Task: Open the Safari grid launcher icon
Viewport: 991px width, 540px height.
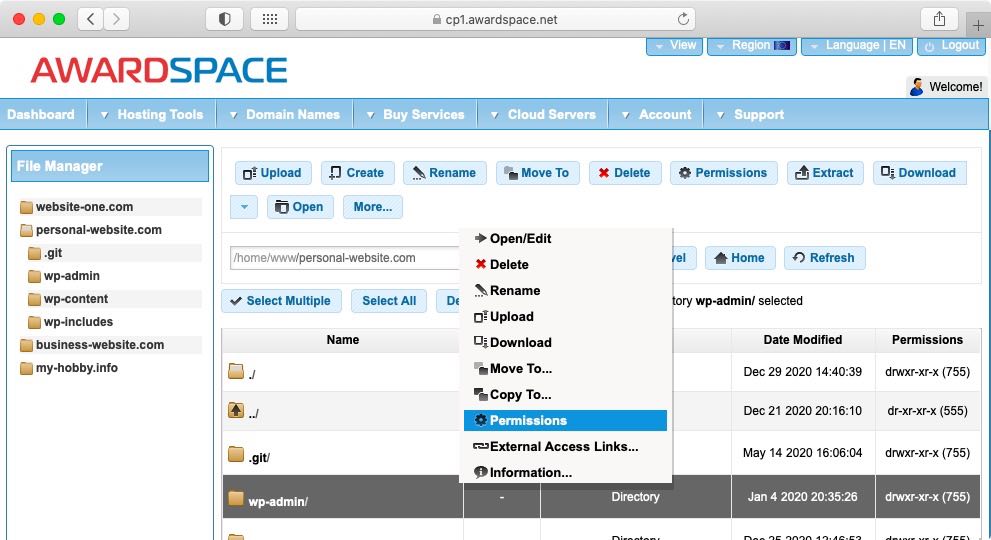Action: pos(270,19)
